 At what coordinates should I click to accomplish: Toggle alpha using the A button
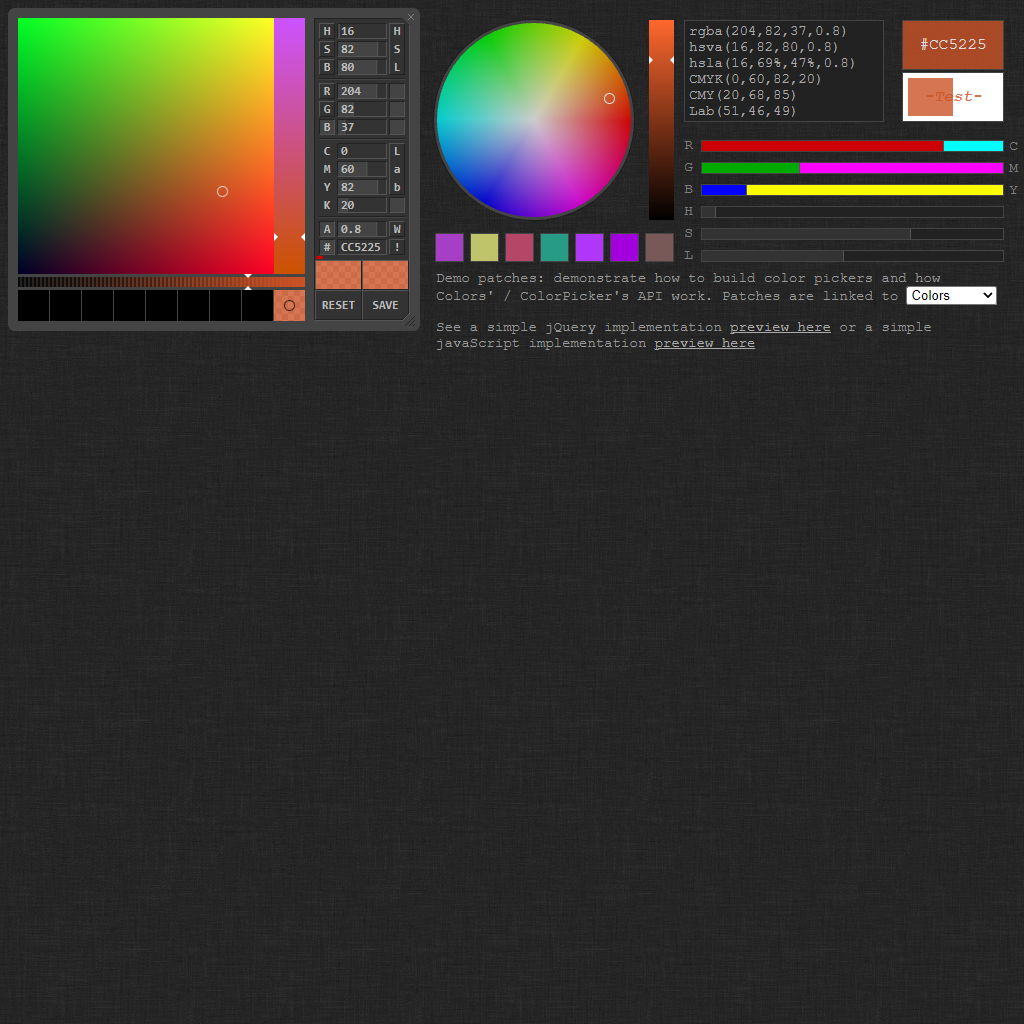click(326, 228)
